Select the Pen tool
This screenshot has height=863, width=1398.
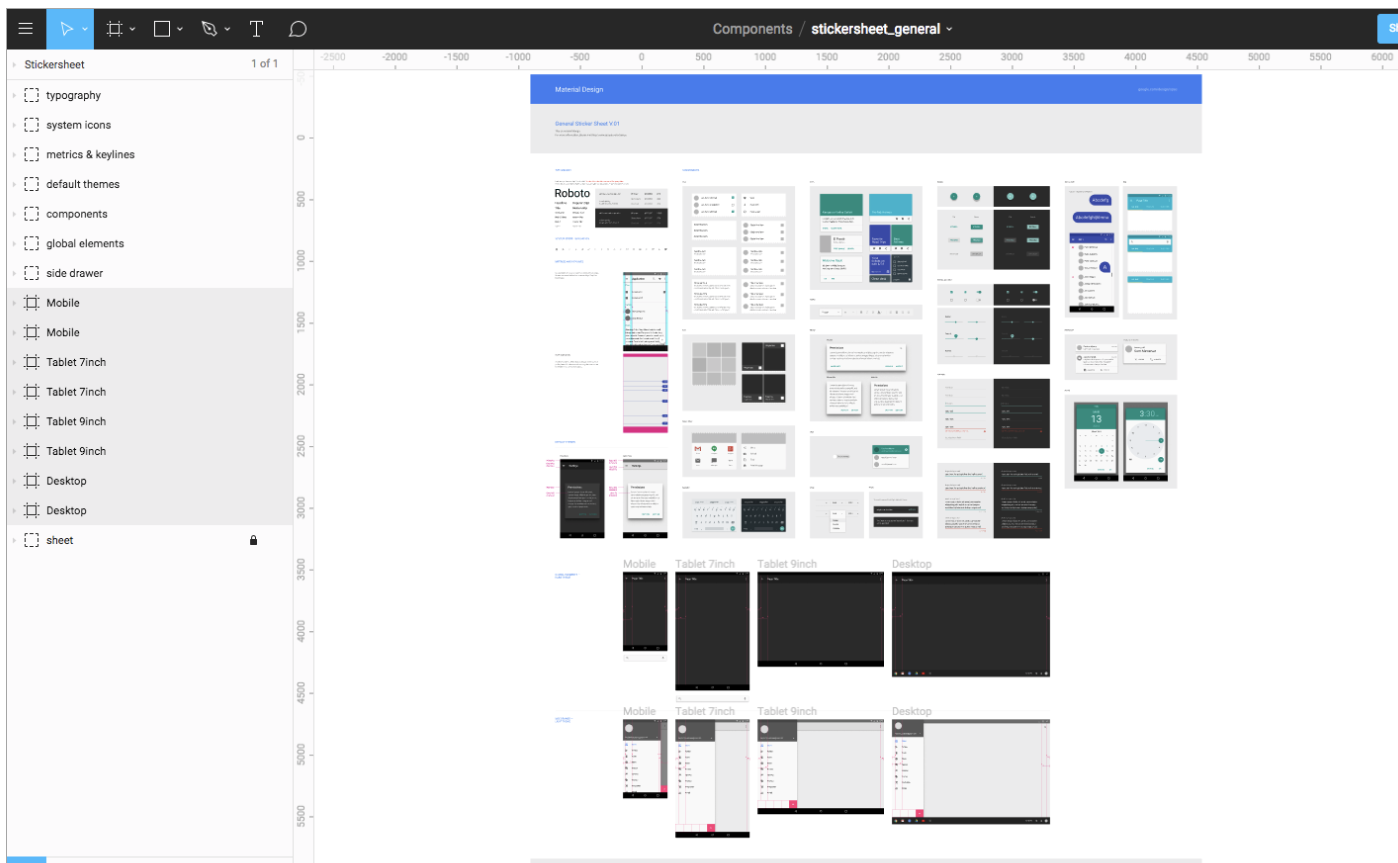tap(209, 29)
